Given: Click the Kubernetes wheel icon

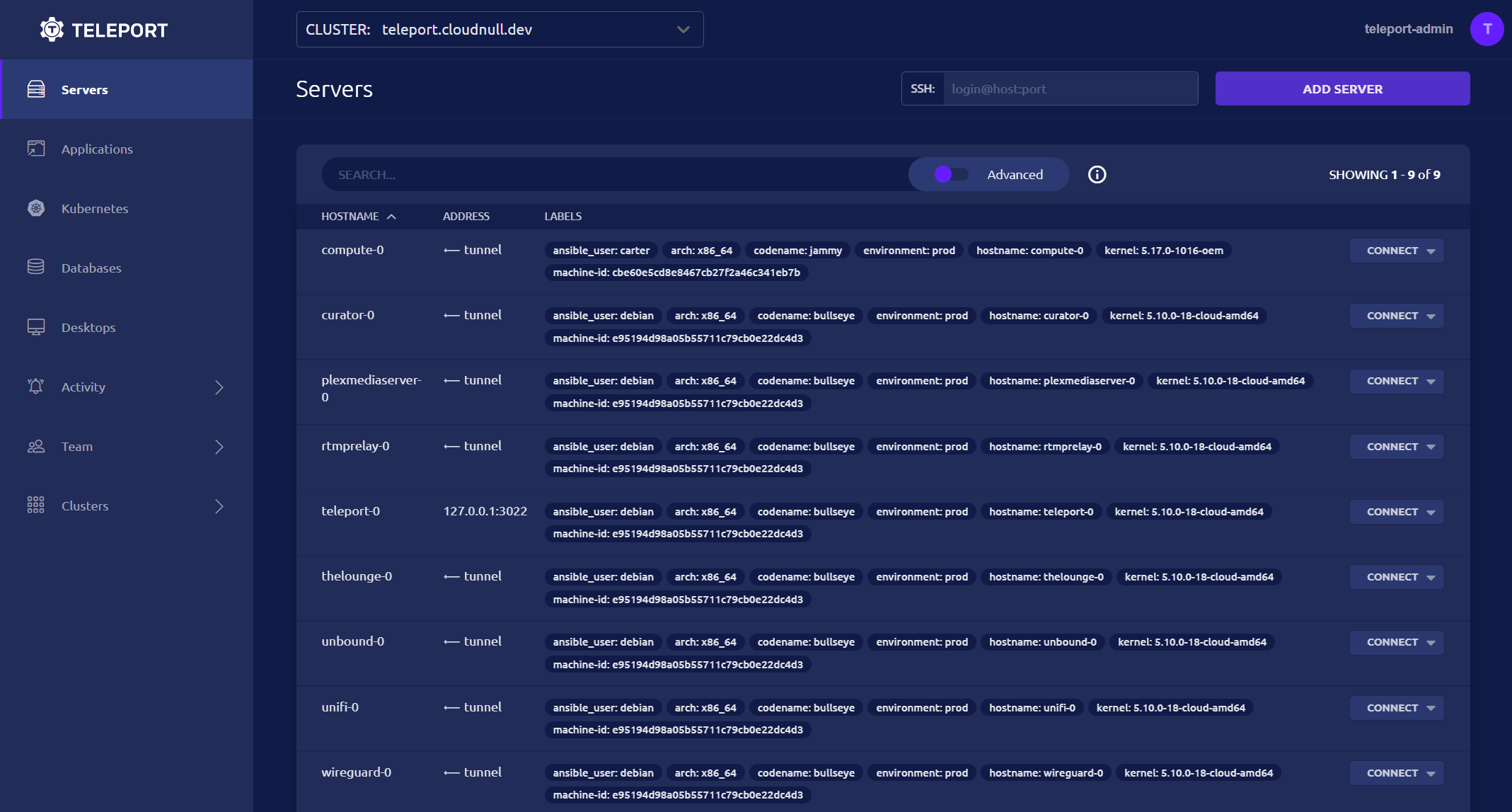Looking at the screenshot, I should (36, 208).
